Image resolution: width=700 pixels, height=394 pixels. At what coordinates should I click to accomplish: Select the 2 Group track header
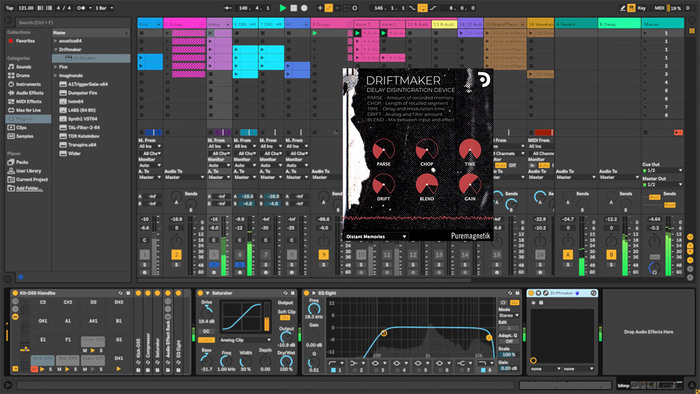tap(184, 24)
